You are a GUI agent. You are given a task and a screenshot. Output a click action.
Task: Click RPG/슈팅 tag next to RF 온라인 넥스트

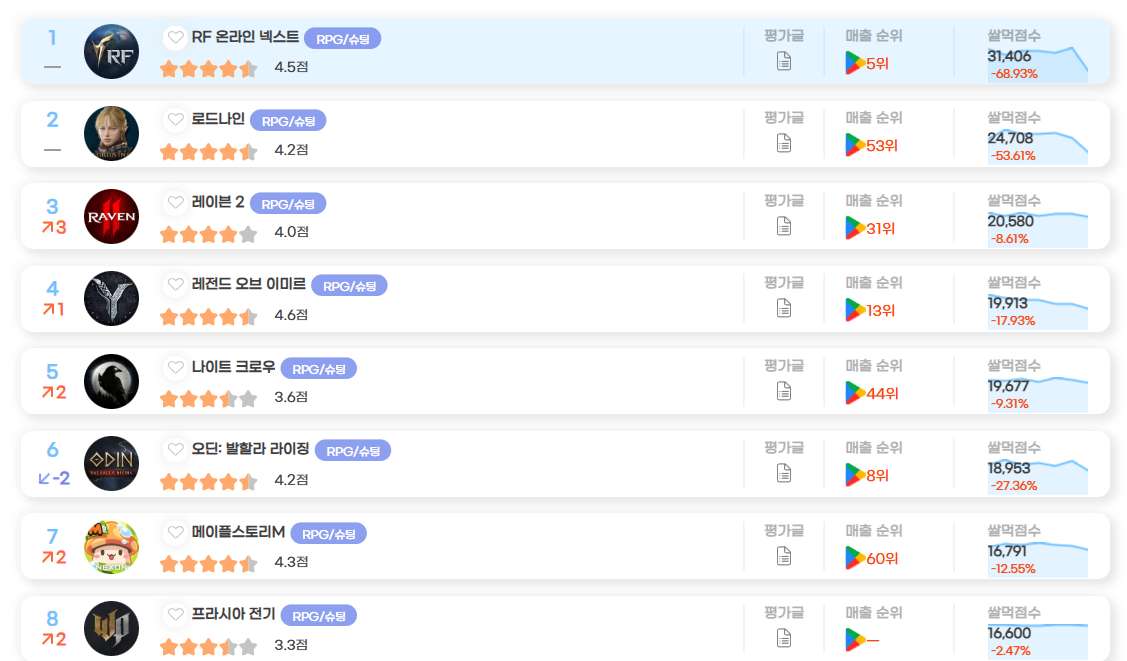[x=343, y=39]
